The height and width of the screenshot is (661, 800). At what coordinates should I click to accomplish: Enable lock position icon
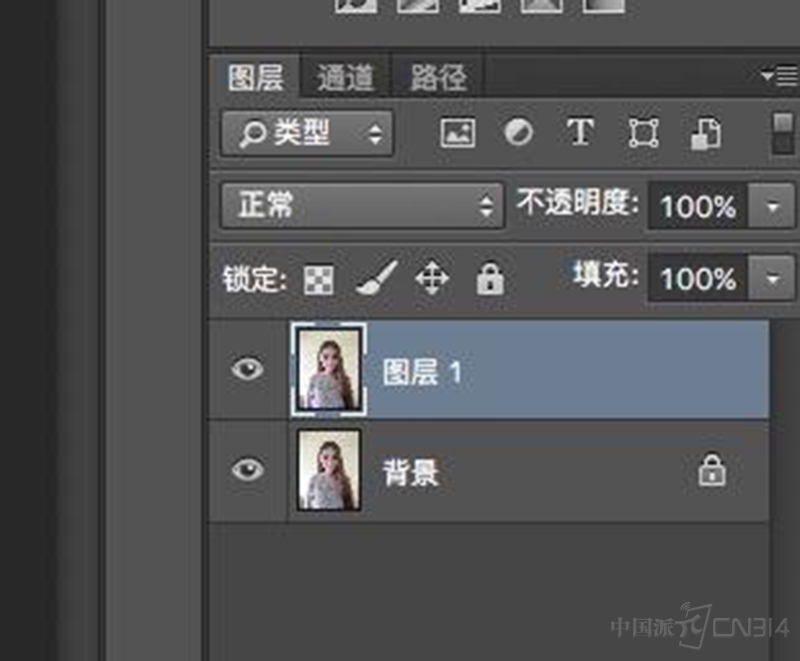coord(434,279)
